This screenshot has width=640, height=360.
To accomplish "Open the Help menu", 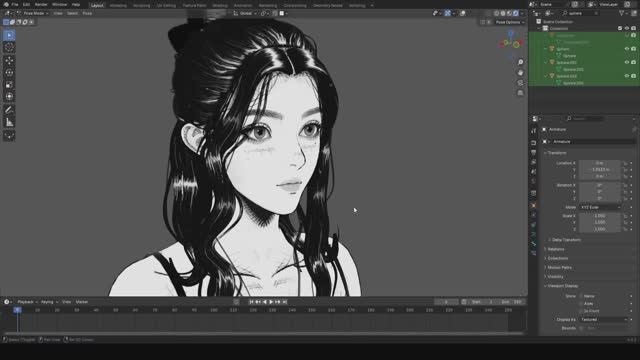I will click(76, 4).
